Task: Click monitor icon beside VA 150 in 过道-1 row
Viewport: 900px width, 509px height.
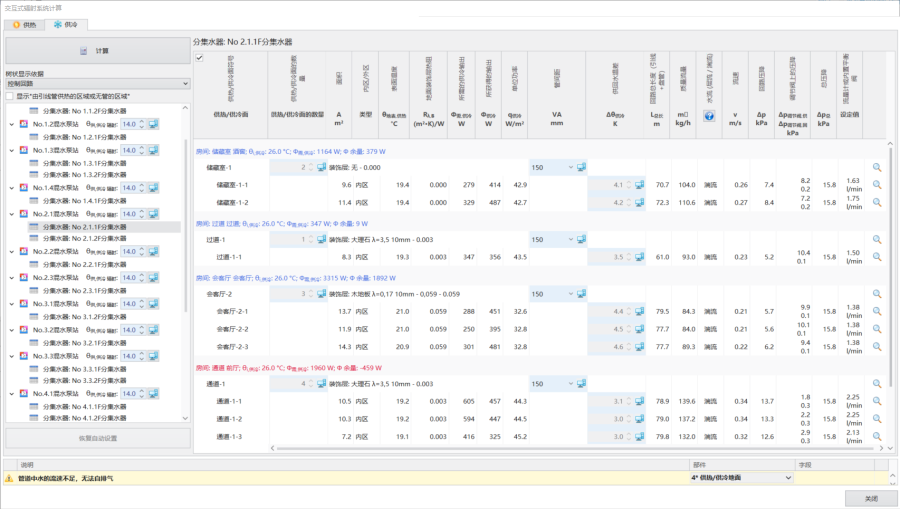Action: coord(581,239)
